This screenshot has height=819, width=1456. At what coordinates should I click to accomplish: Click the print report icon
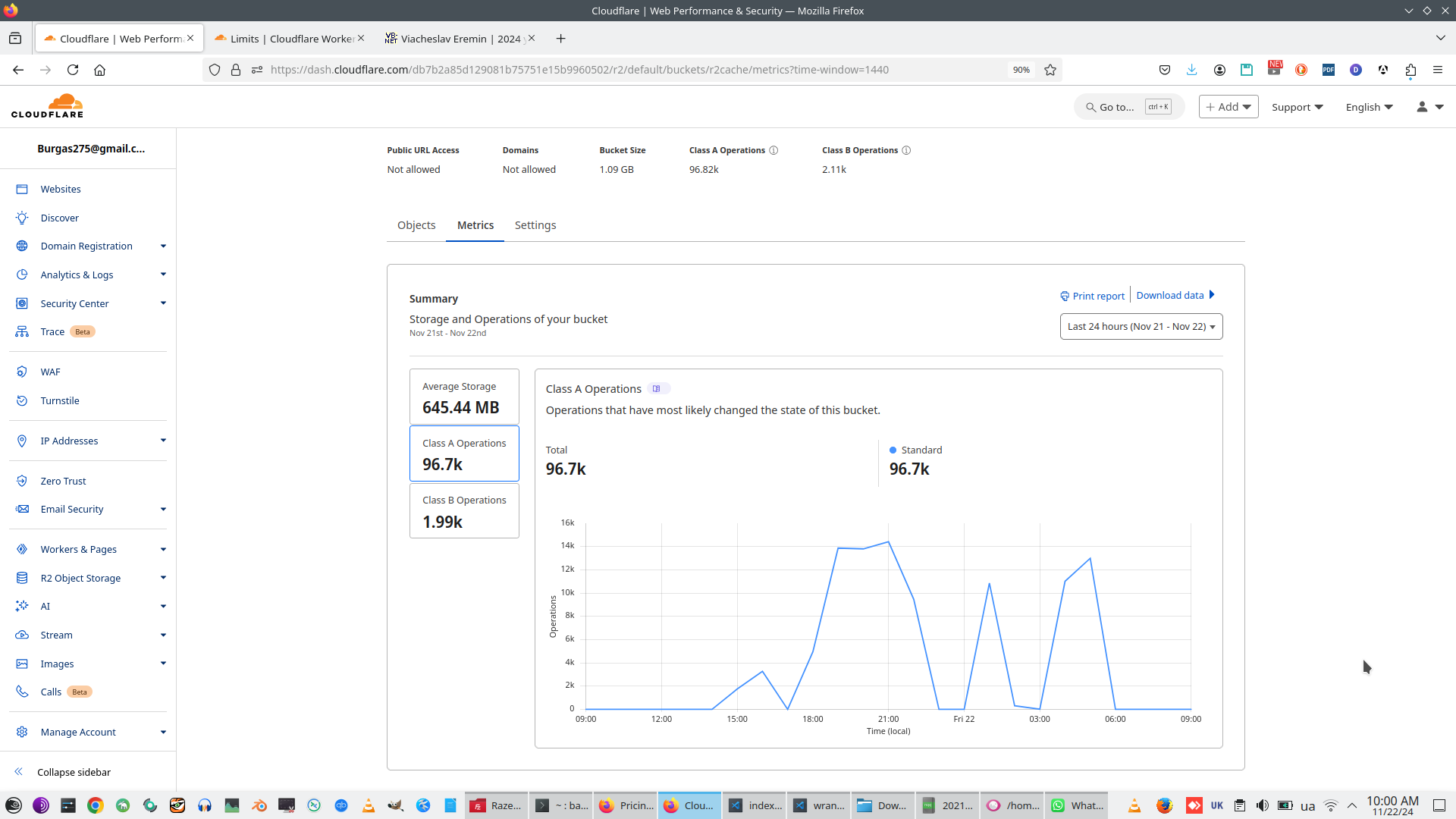pos(1065,297)
